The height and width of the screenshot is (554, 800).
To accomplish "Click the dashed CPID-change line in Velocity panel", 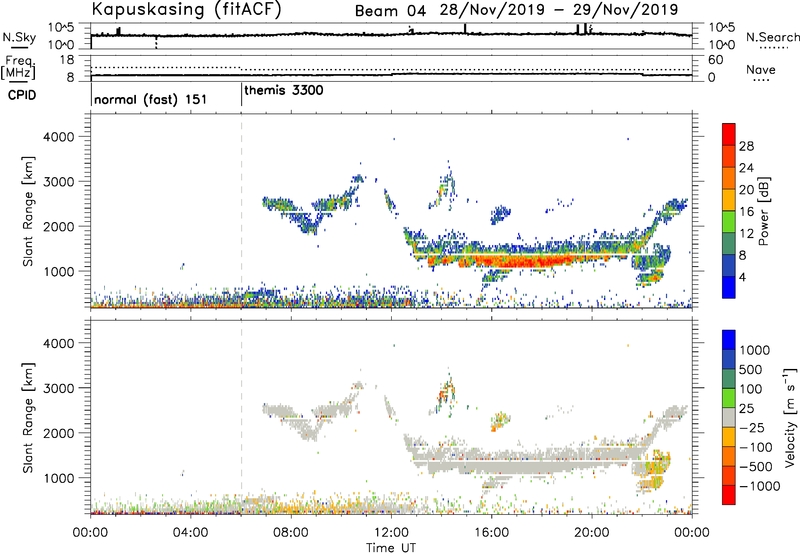I will click(241, 417).
